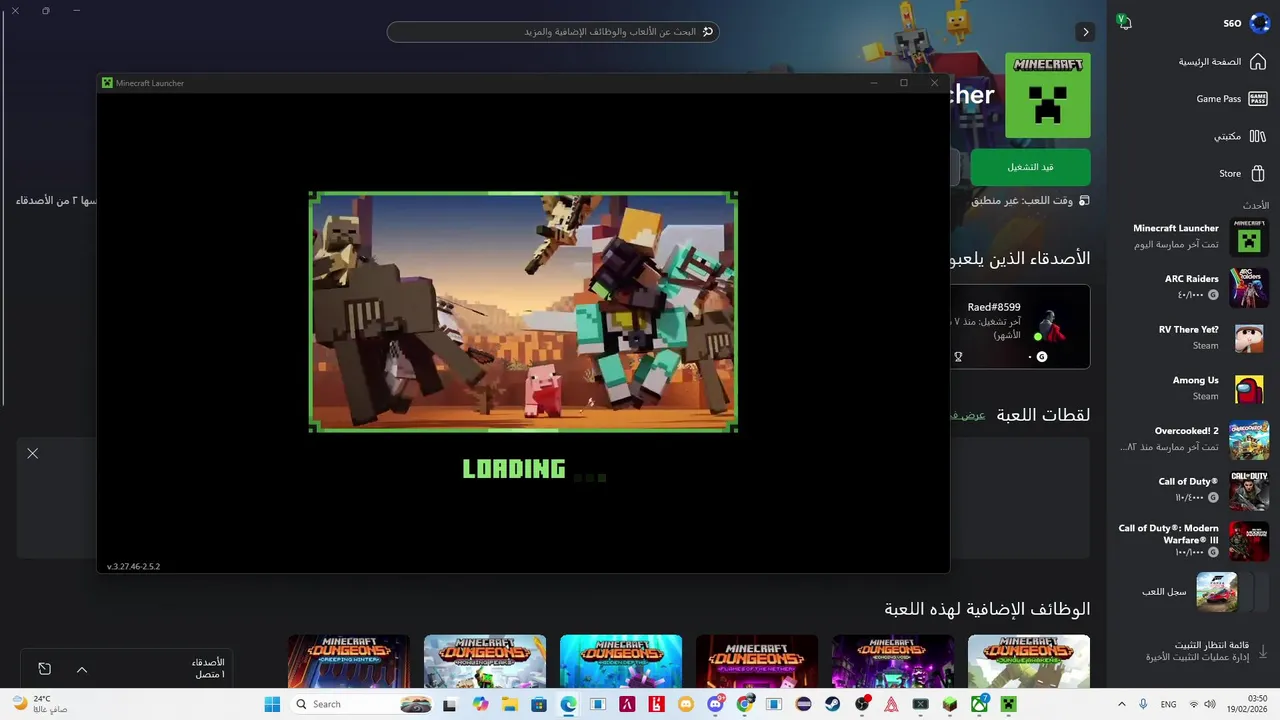
Task: Open Flames of the Nether add-on thumbnail
Action: pyautogui.click(x=757, y=661)
